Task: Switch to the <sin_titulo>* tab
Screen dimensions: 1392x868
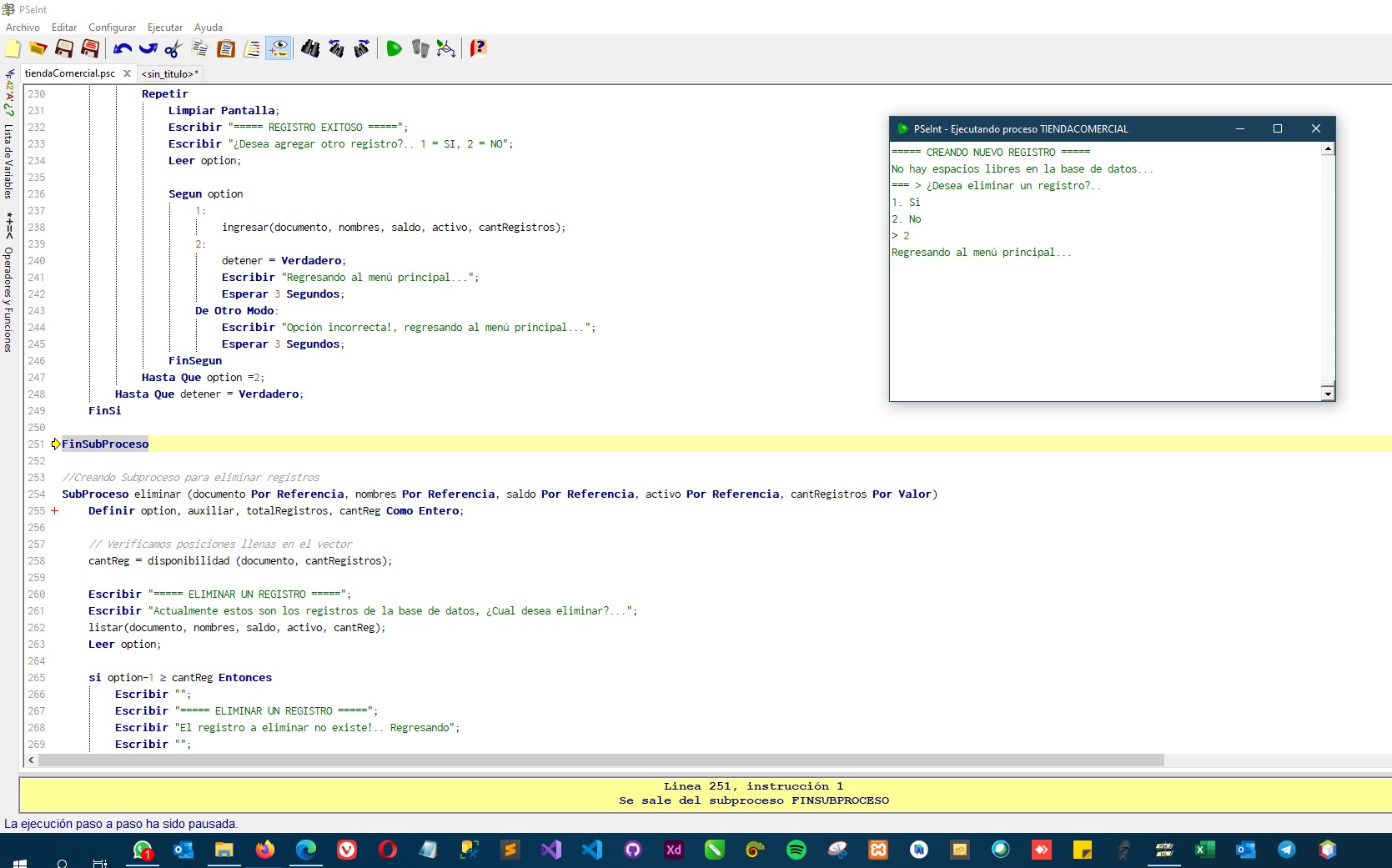Action: click(170, 73)
